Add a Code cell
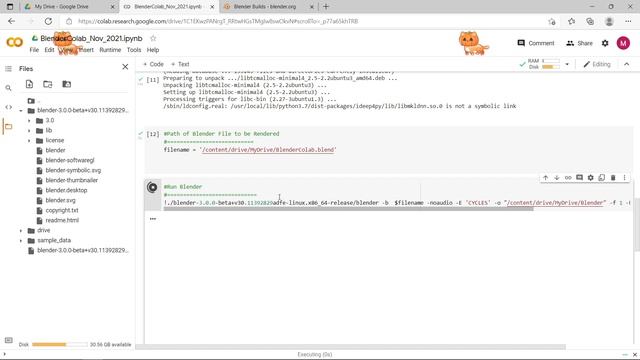Image resolution: width=640 pixels, height=360 pixels. [x=153, y=64]
